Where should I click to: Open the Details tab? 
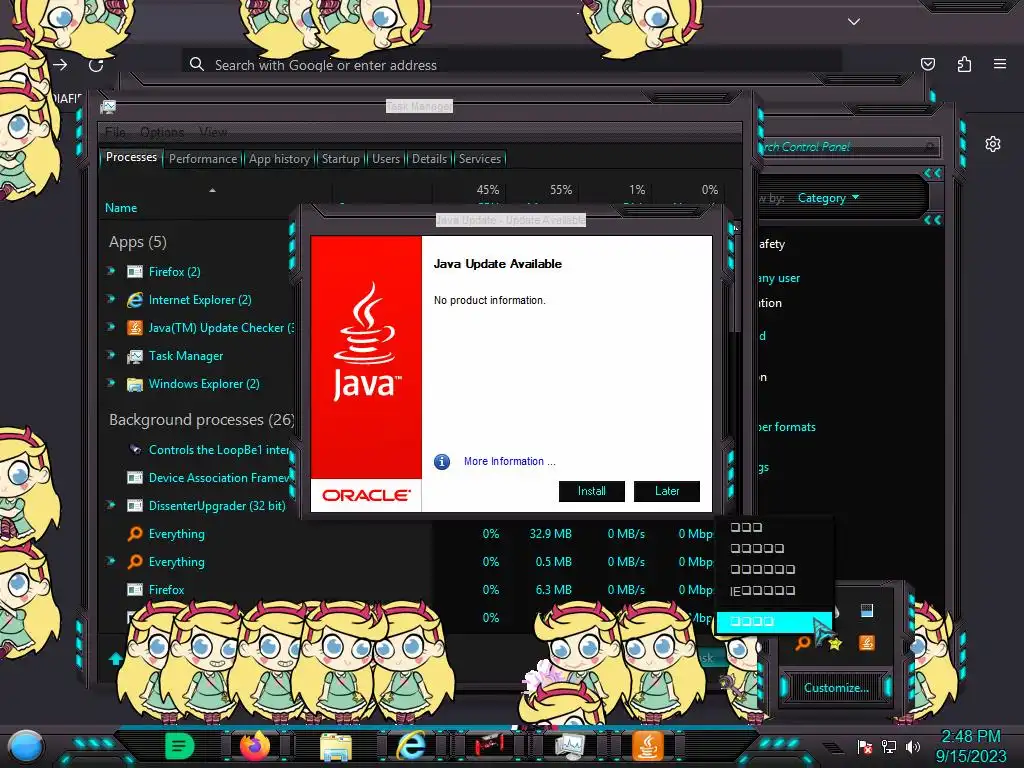click(429, 159)
